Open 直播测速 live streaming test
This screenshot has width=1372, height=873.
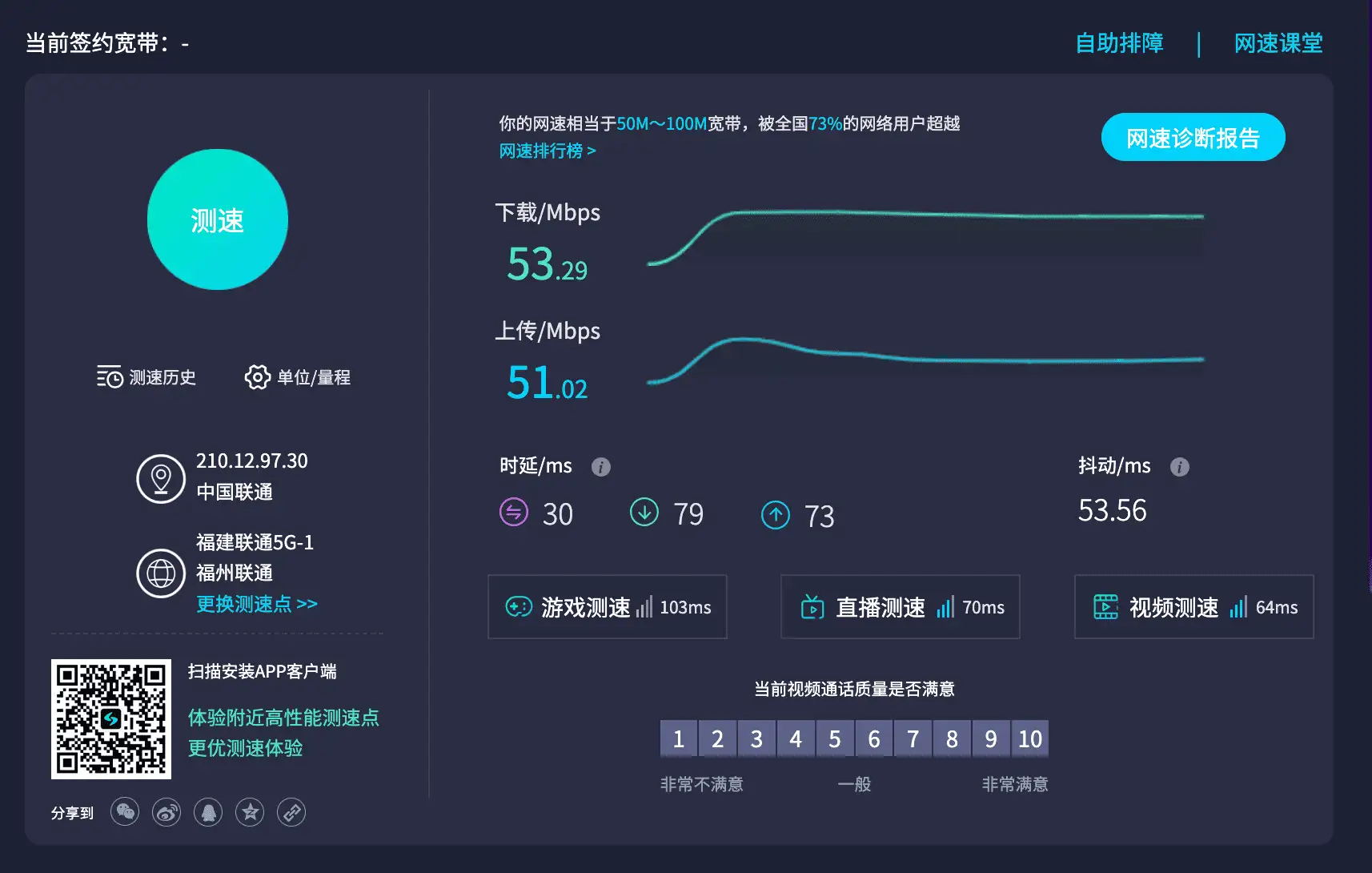coord(900,607)
